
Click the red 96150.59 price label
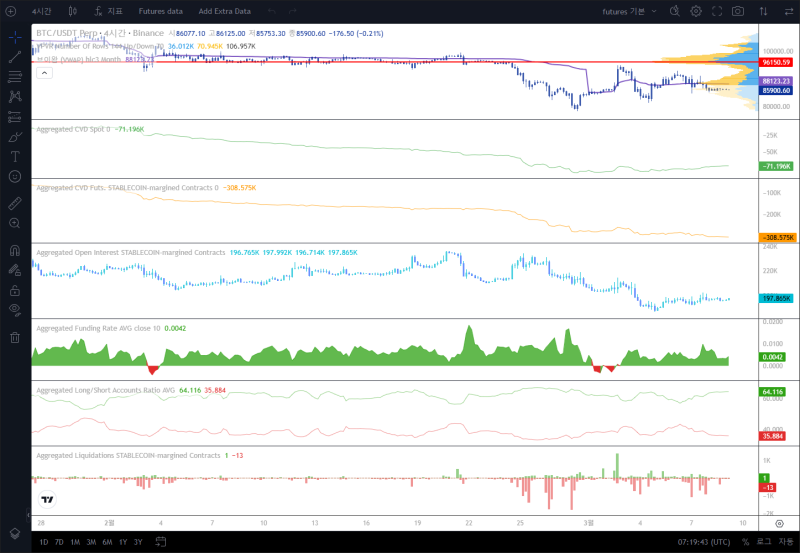point(776,62)
